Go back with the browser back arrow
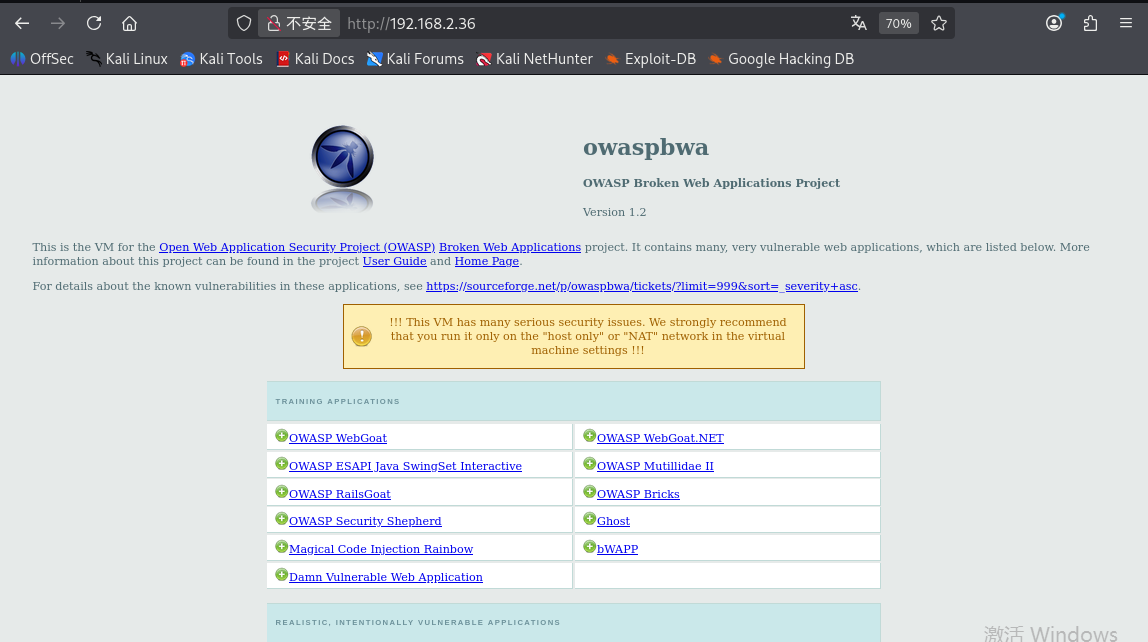 click(x=22, y=23)
